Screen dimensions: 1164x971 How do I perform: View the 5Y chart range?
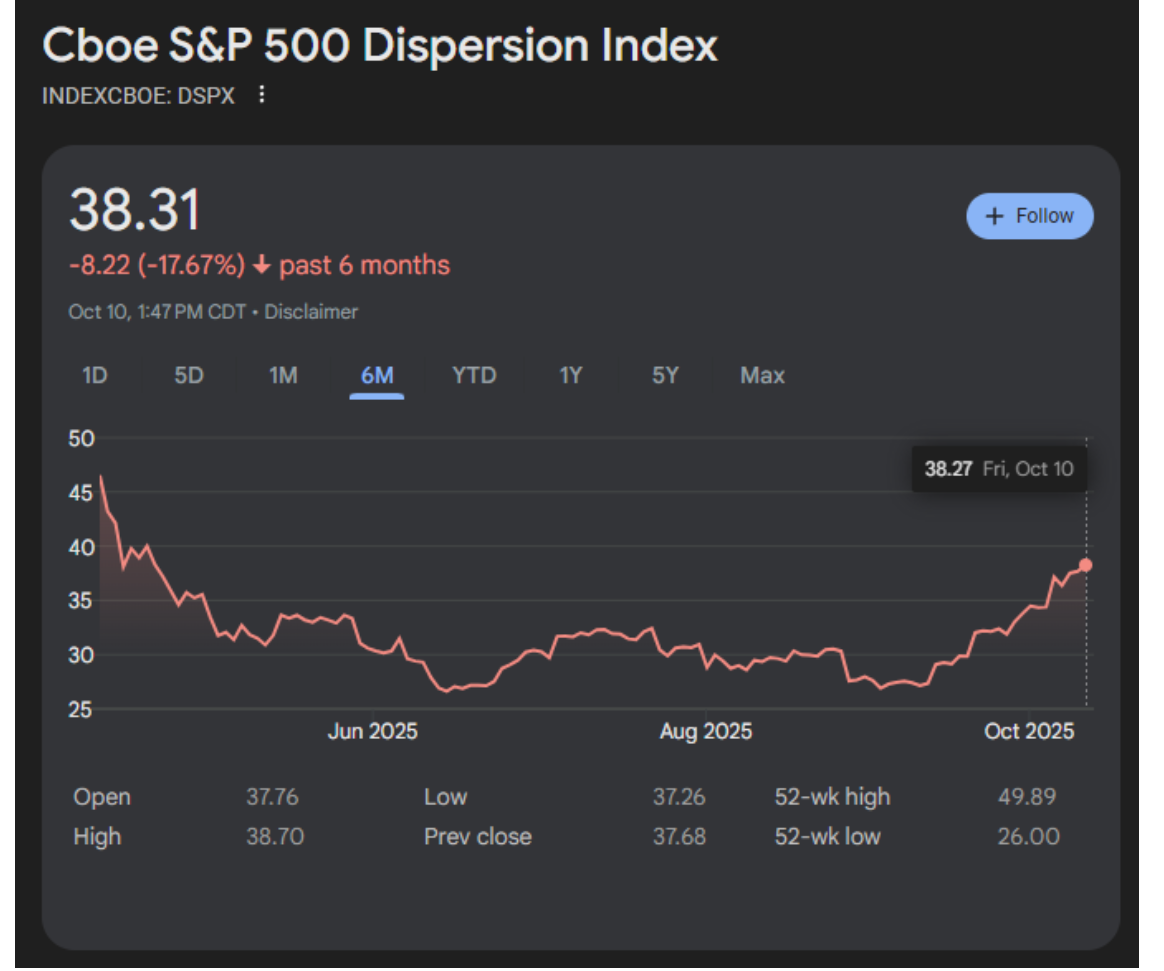665,376
